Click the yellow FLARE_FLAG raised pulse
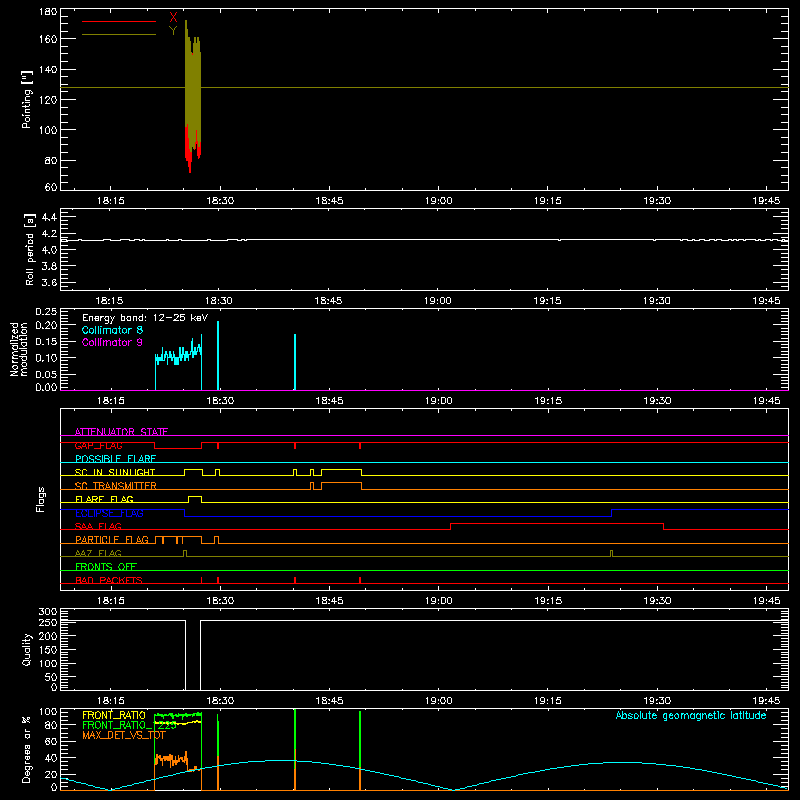 tap(195, 497)
